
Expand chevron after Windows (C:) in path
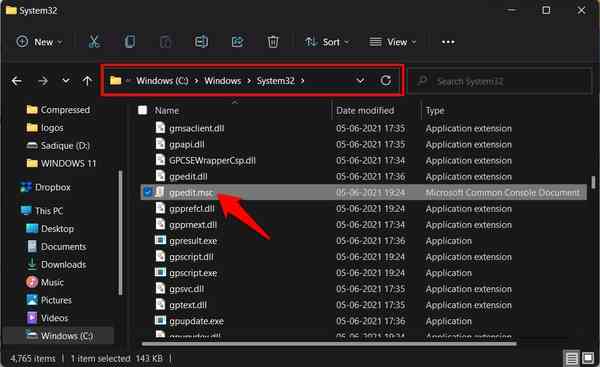[x=196, y=81]
